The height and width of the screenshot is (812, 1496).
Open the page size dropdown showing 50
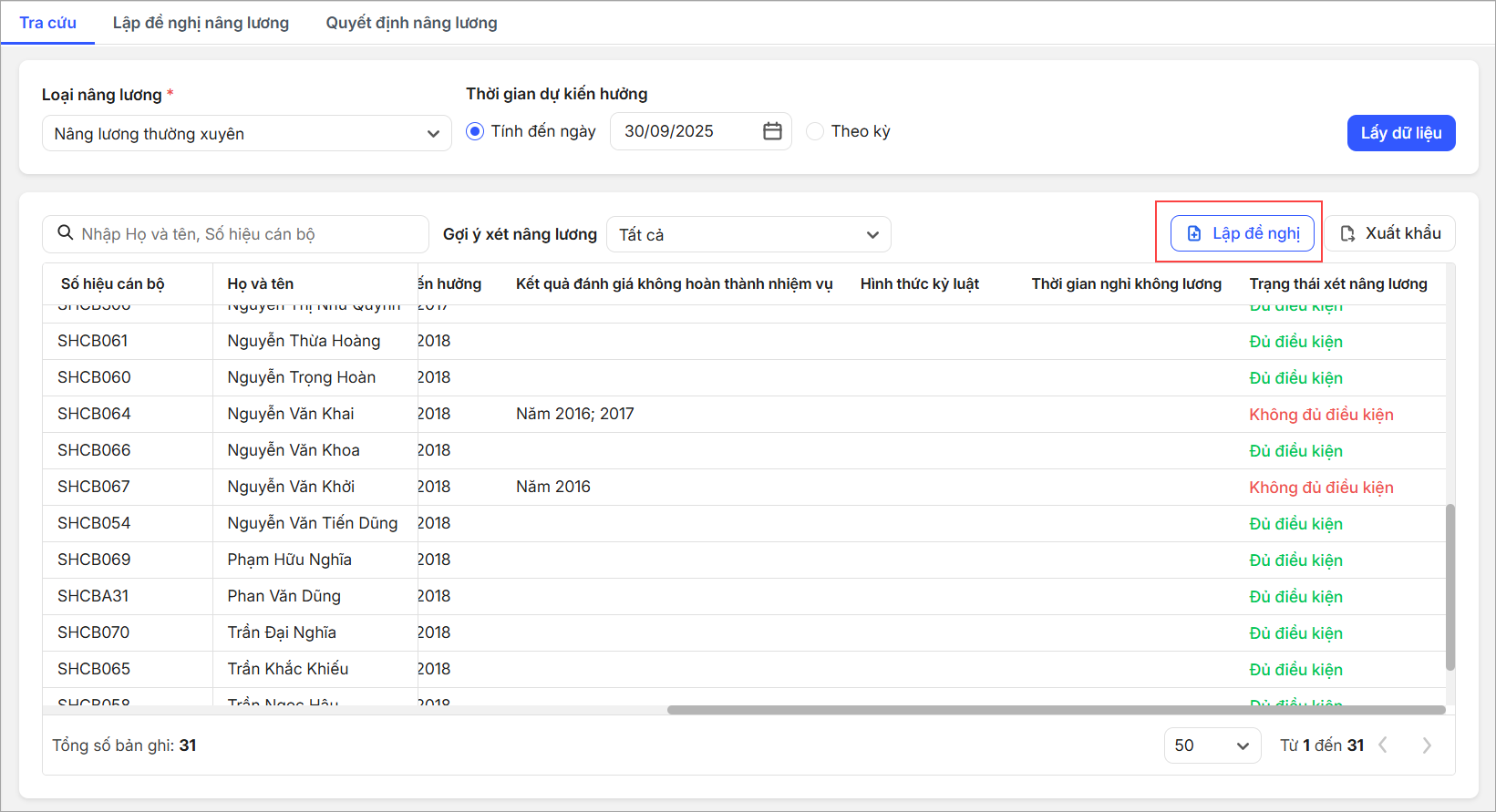pos(1212,745)
